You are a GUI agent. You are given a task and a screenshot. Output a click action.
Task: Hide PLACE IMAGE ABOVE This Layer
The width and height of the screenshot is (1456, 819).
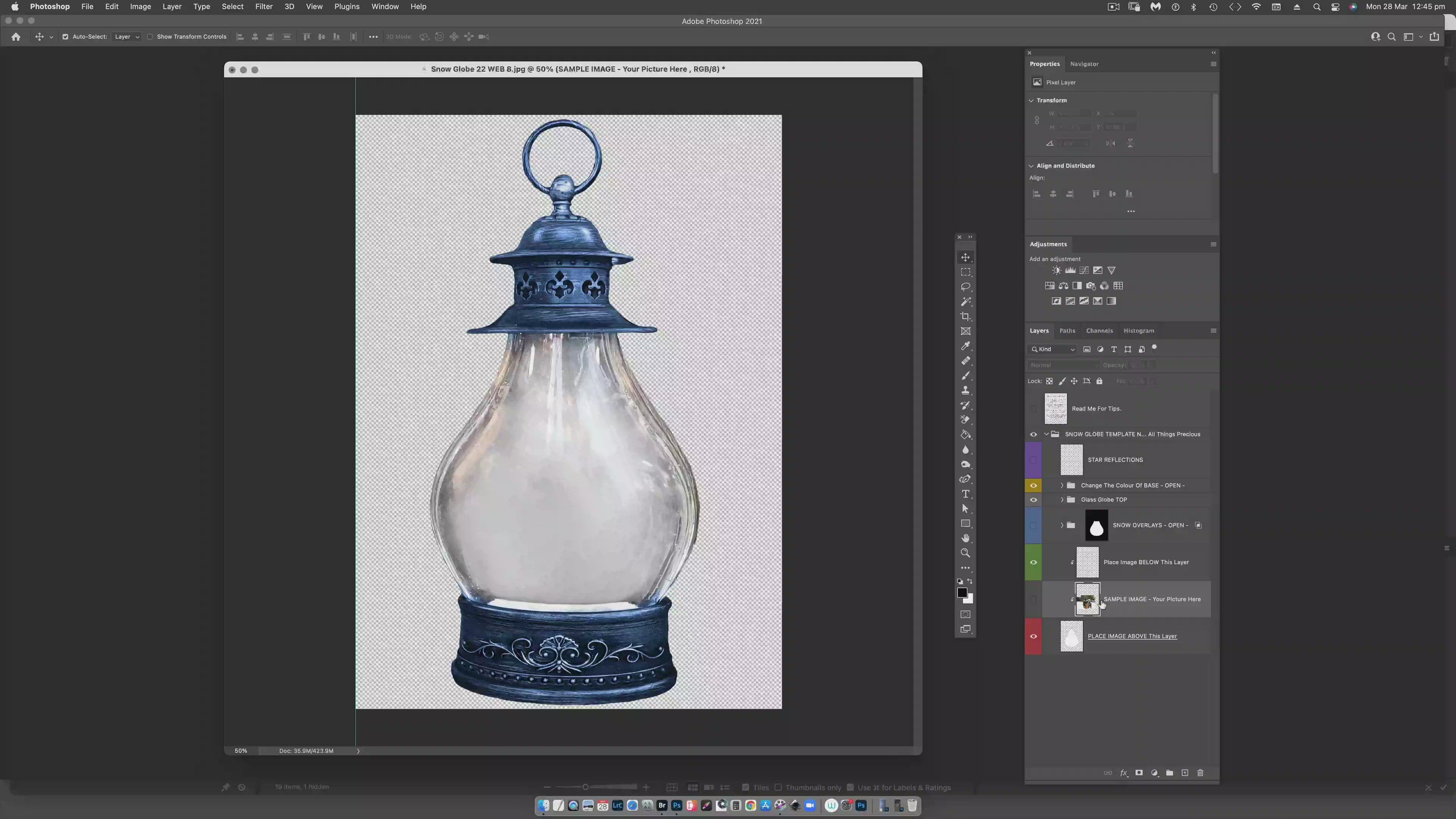coord(1033,637)
